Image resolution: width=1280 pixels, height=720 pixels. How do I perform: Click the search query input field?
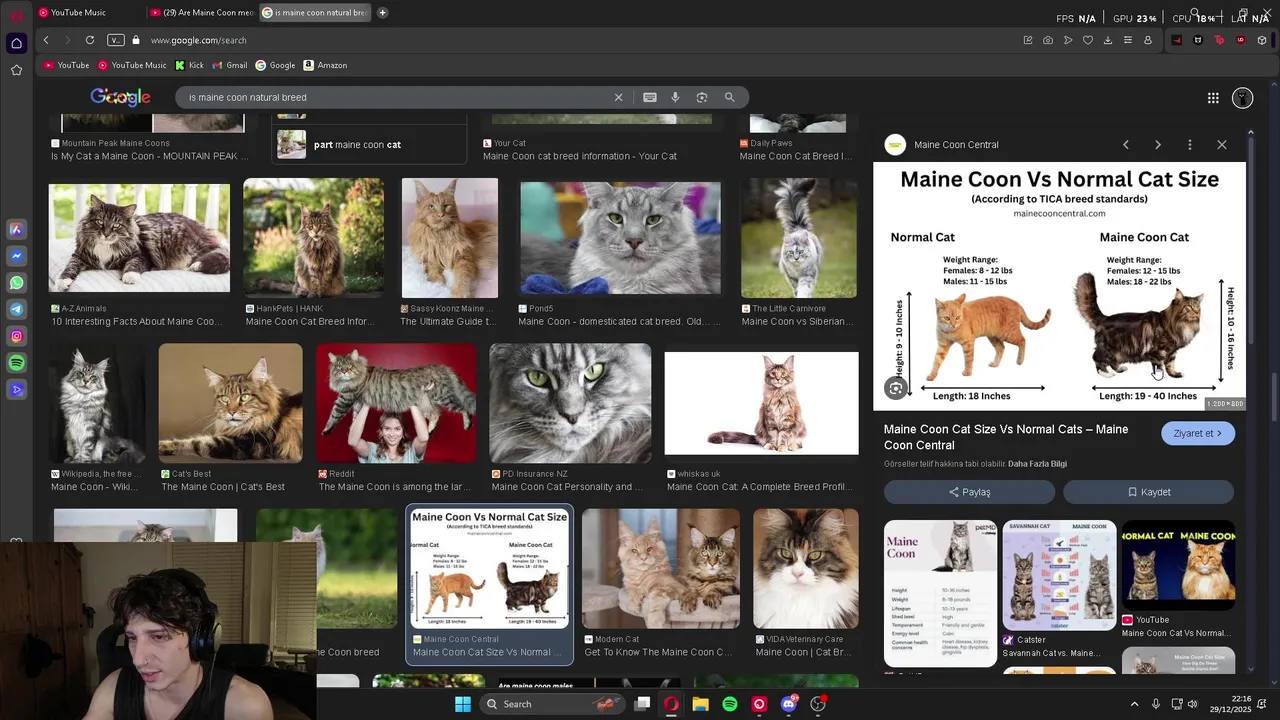click(400, 97)
